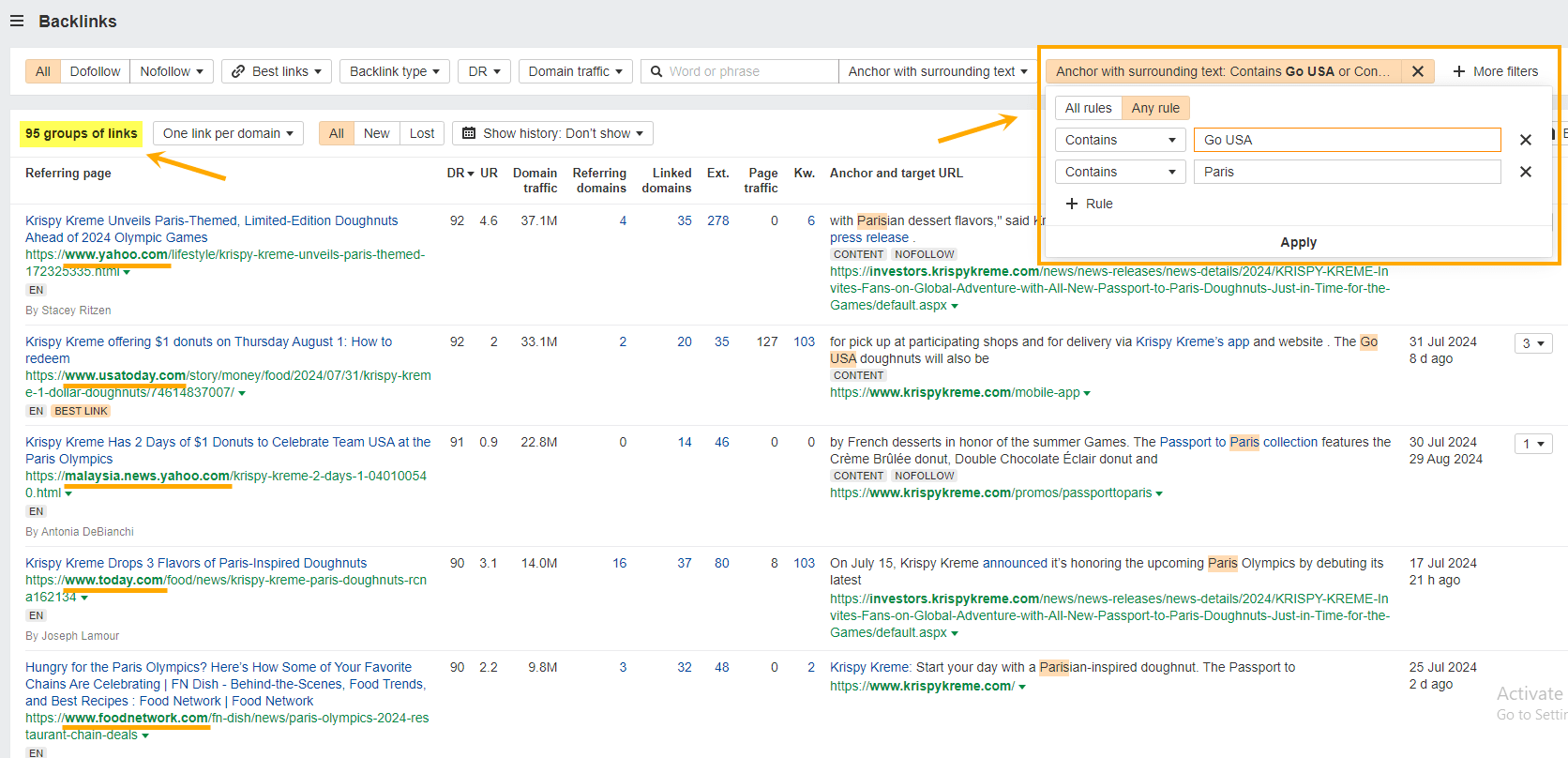Screen dimensions: 1568x758
Task: Click the link icon in Best links
Action: 238,71
